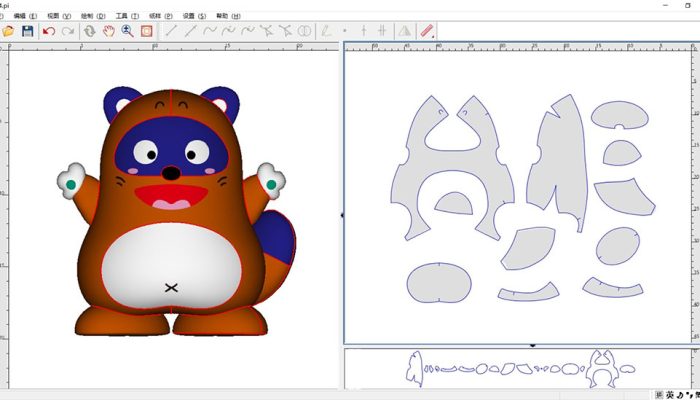Select the second branching seam edit tool
The height and width of the screenshot is (400, 700).
[285, 31]
